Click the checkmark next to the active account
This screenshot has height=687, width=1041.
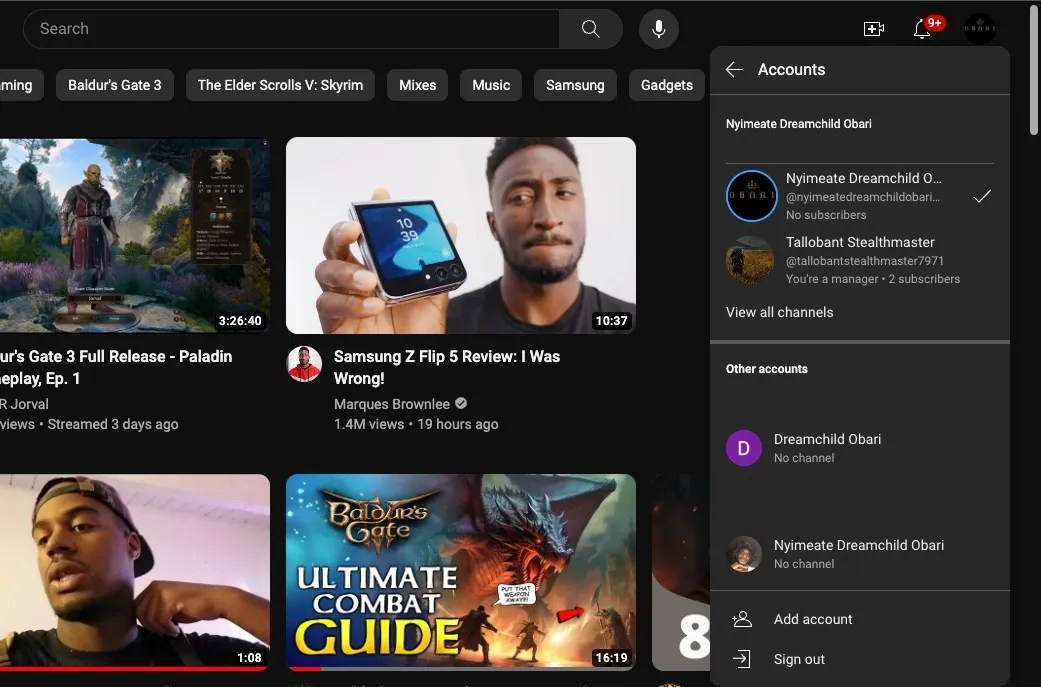982,196
